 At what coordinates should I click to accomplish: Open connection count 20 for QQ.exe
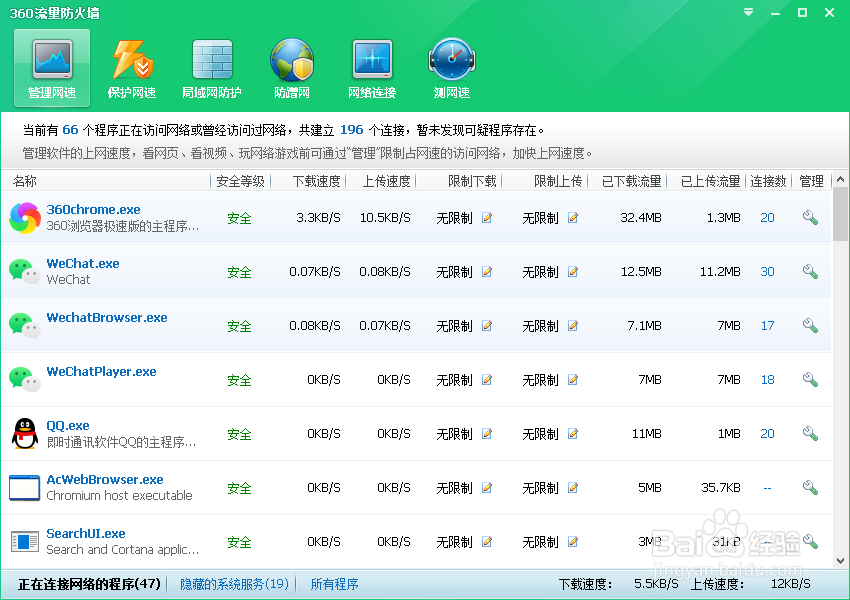pyautogui.click(x=767, y=434)
